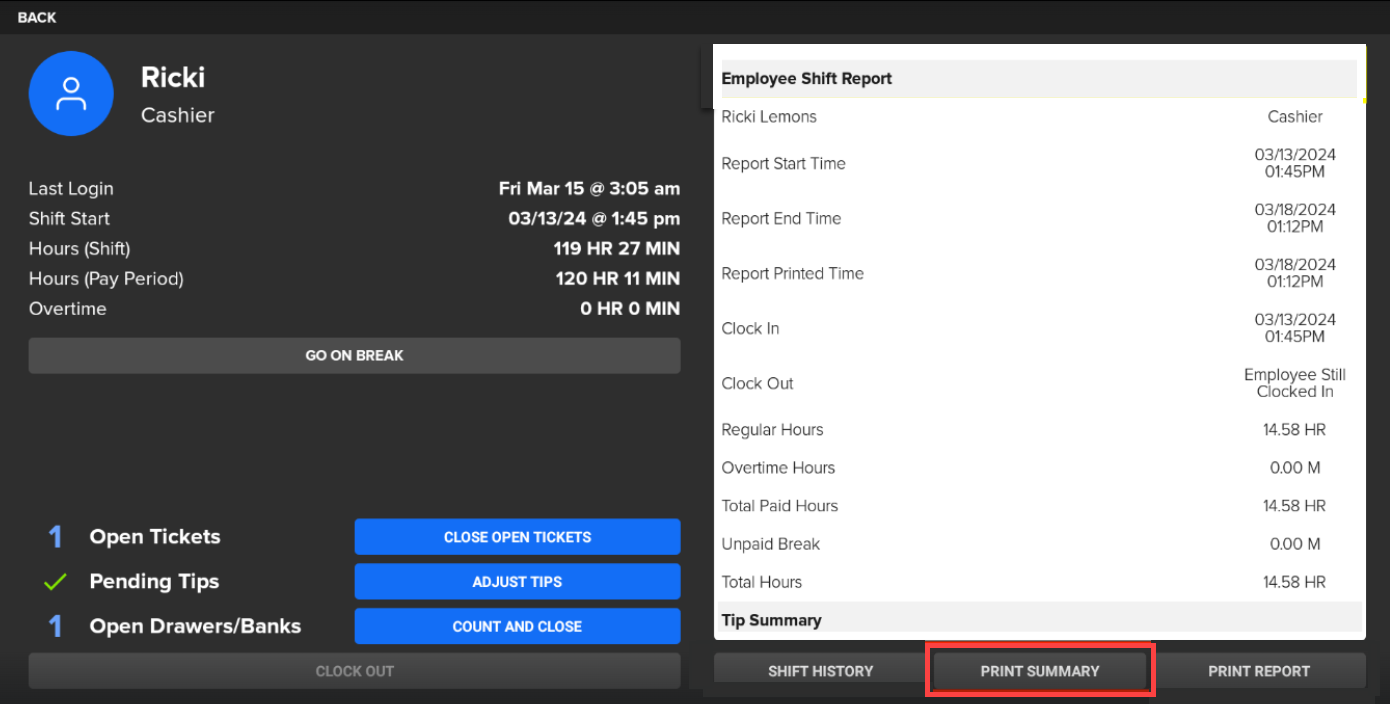Viewport: 1390px width, 704px height.
Task: Go back using the BACK button
Action: (37, 18)
